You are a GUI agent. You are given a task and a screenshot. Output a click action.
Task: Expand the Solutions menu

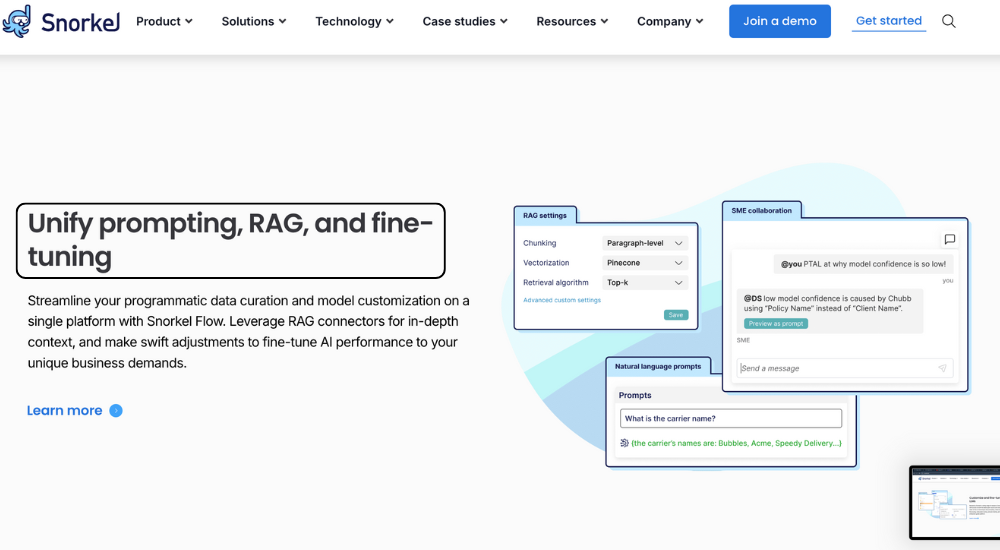click(254, 21)
